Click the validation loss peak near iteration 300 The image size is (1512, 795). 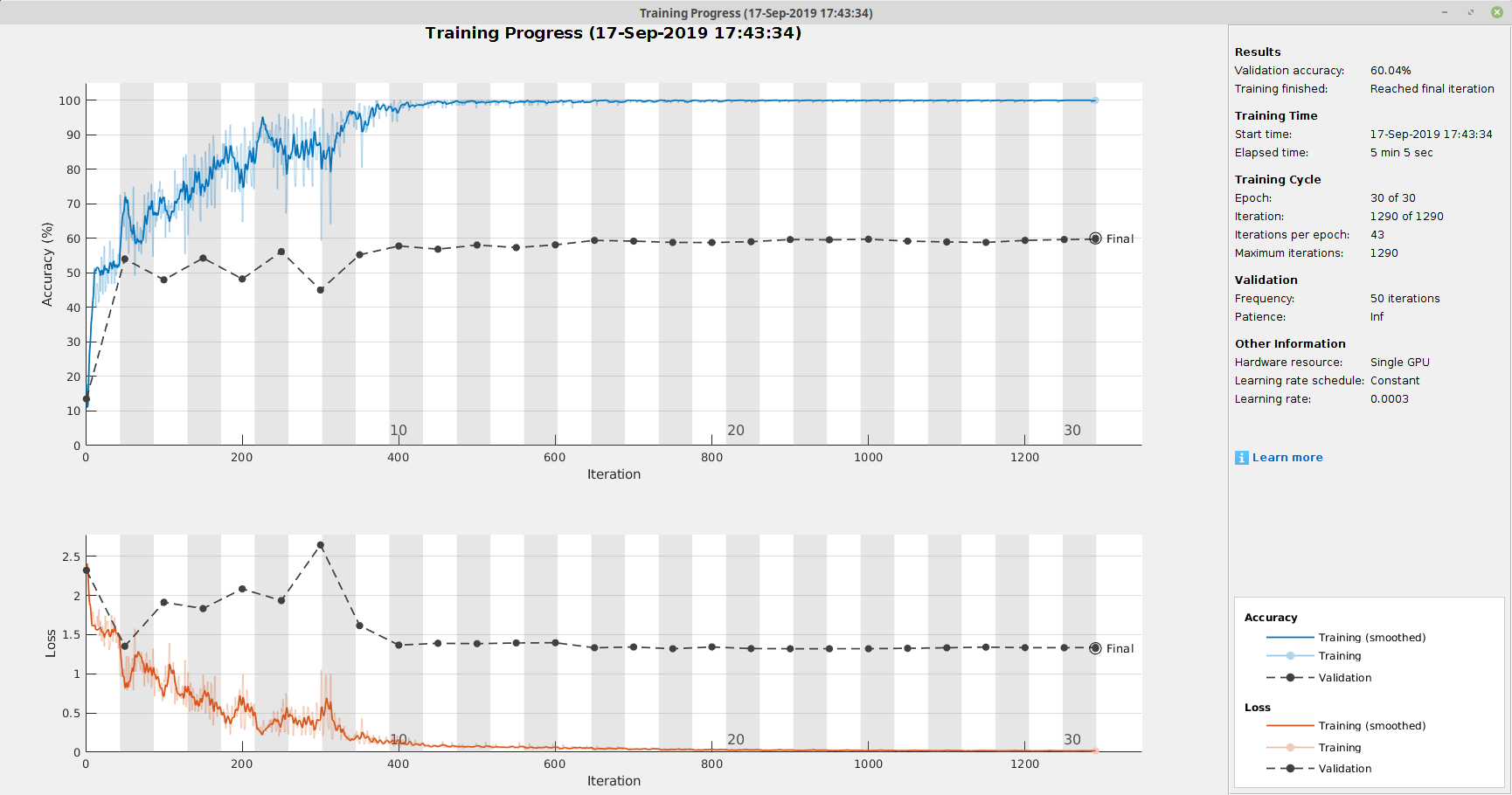coord(321,545)
